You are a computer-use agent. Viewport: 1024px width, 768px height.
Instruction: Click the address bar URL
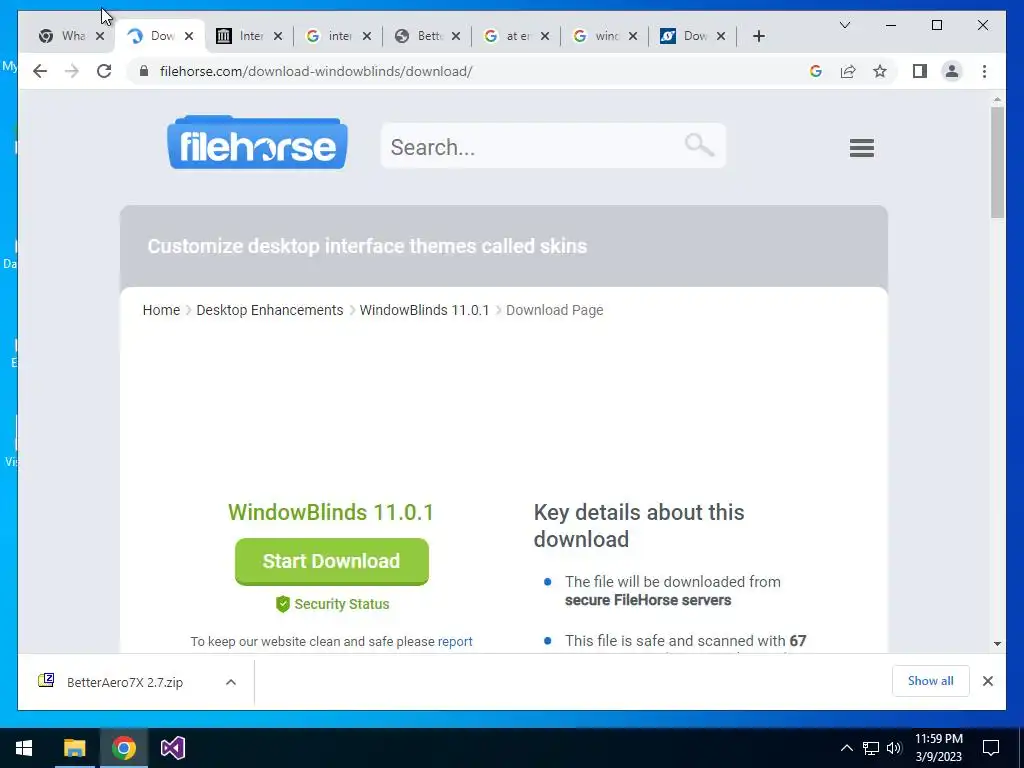click(316, 71)
